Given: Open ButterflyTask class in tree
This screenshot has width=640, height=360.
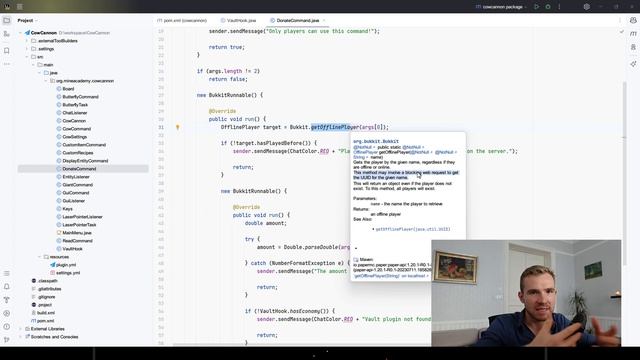Looking at the screenshot, I should [75, 105].
